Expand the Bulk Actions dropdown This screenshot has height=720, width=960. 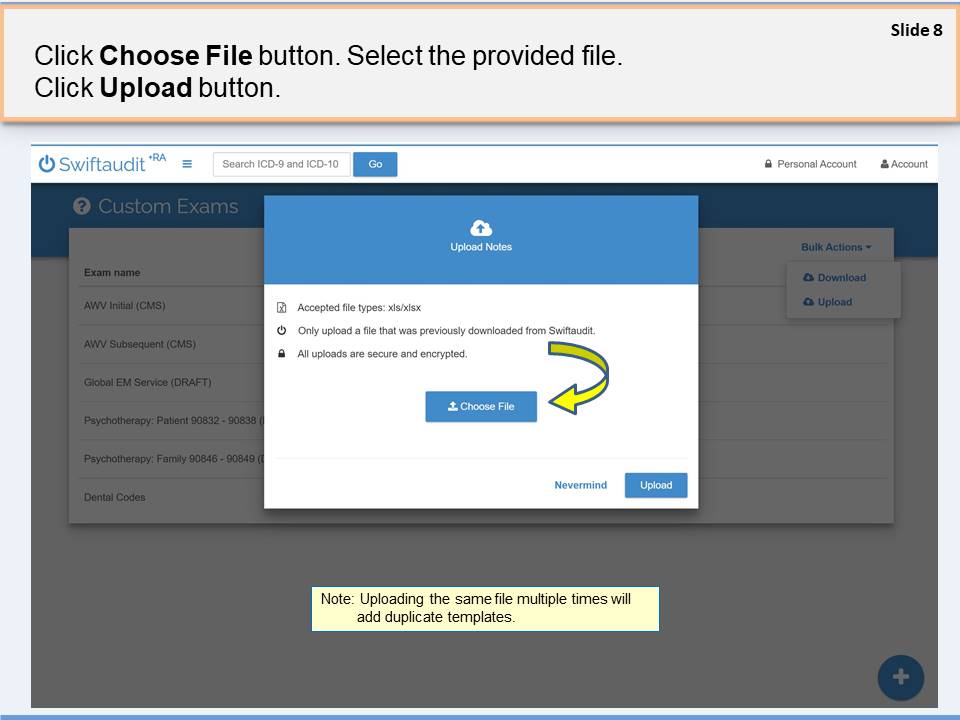835,247
